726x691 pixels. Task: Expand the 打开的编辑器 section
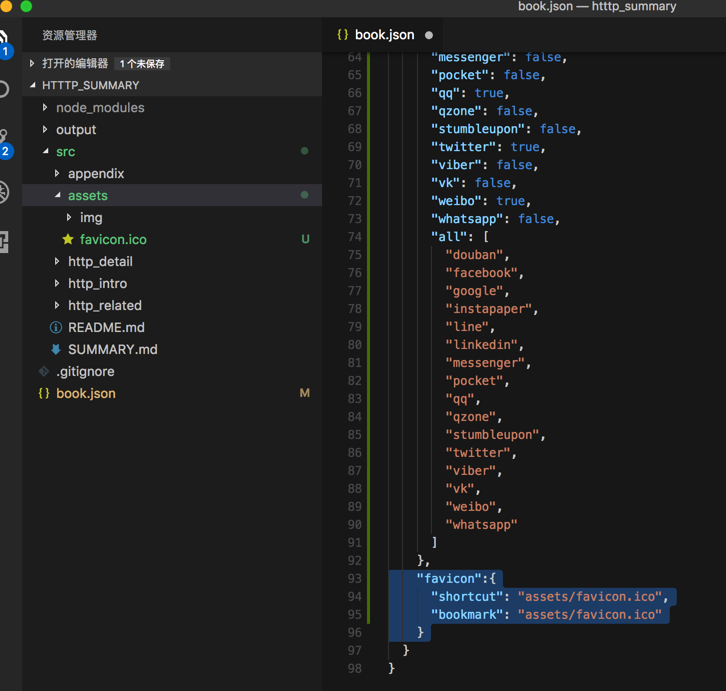[33, 64]
